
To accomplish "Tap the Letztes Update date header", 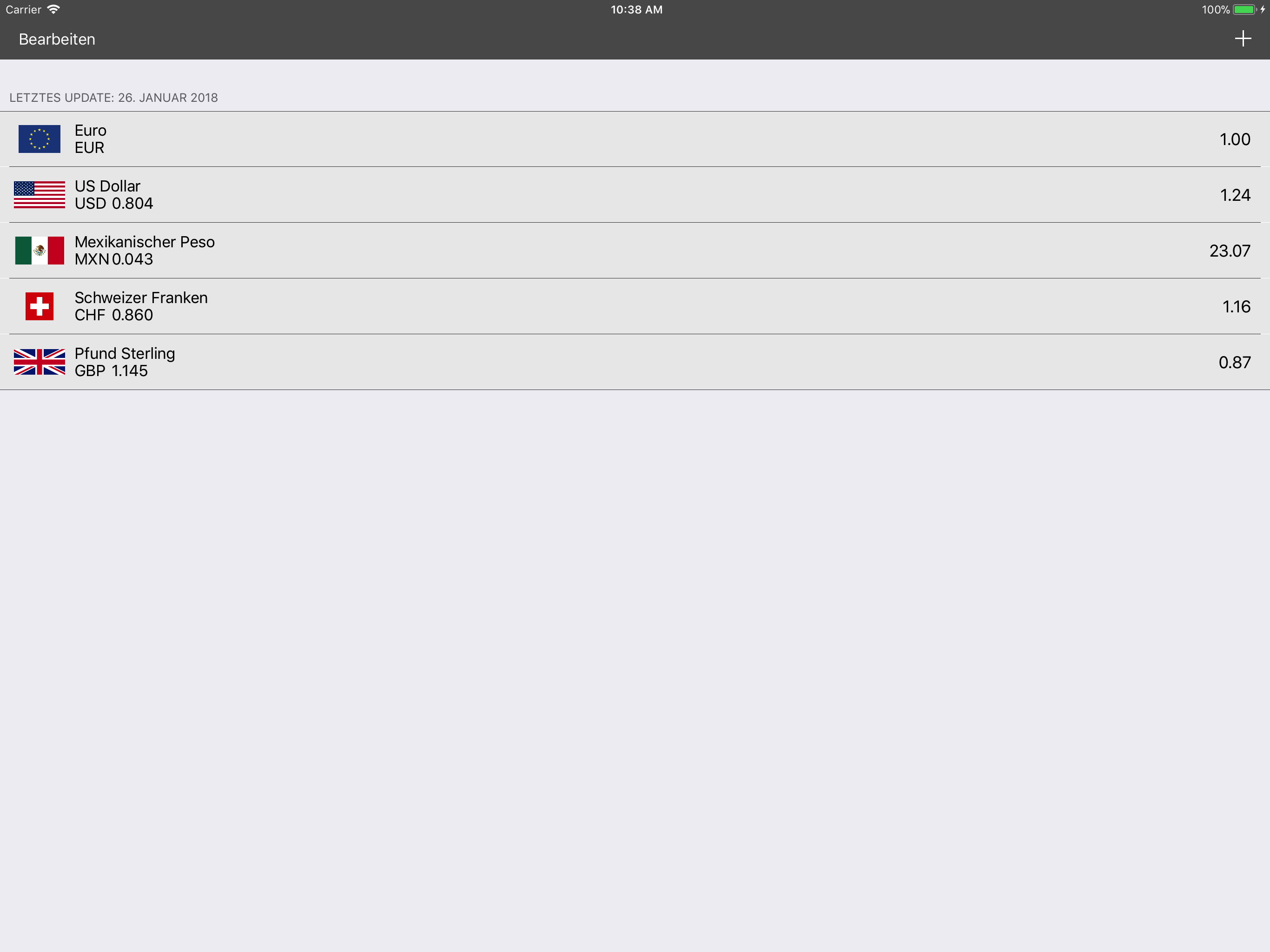I will [x=114, y=98].
